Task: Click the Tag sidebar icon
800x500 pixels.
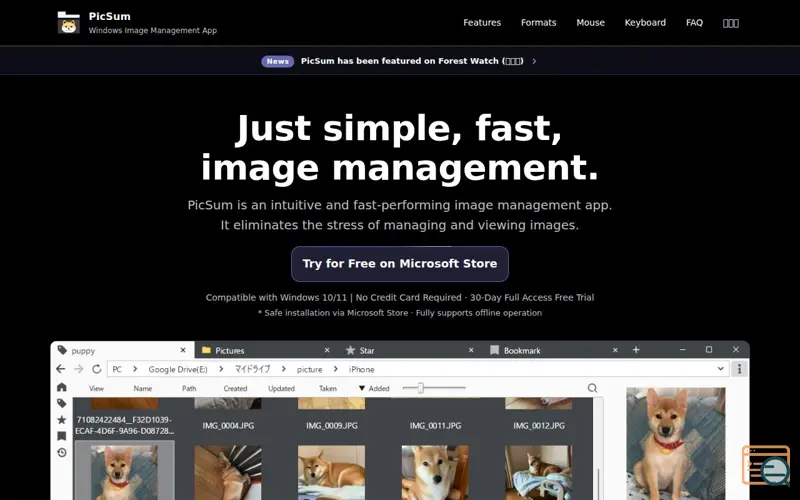Action: [62, 403]
